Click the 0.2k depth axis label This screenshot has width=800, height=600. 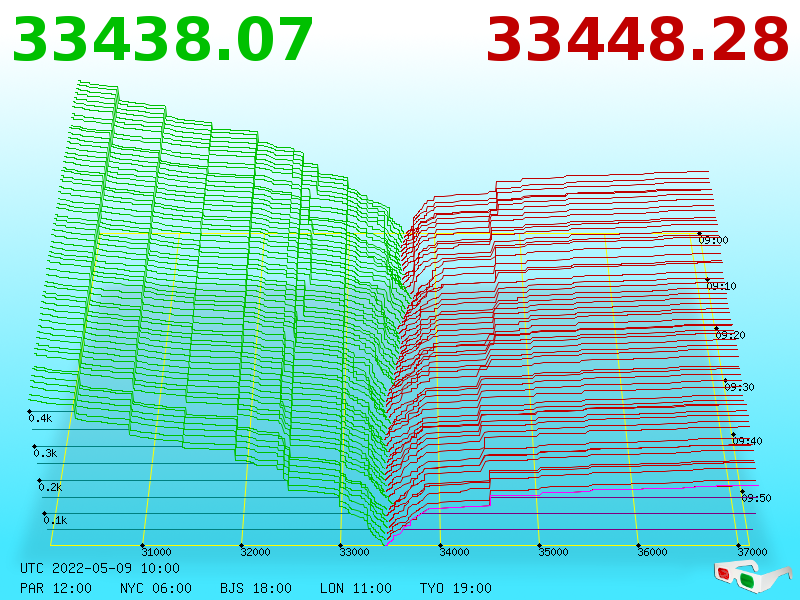(50, 487)
